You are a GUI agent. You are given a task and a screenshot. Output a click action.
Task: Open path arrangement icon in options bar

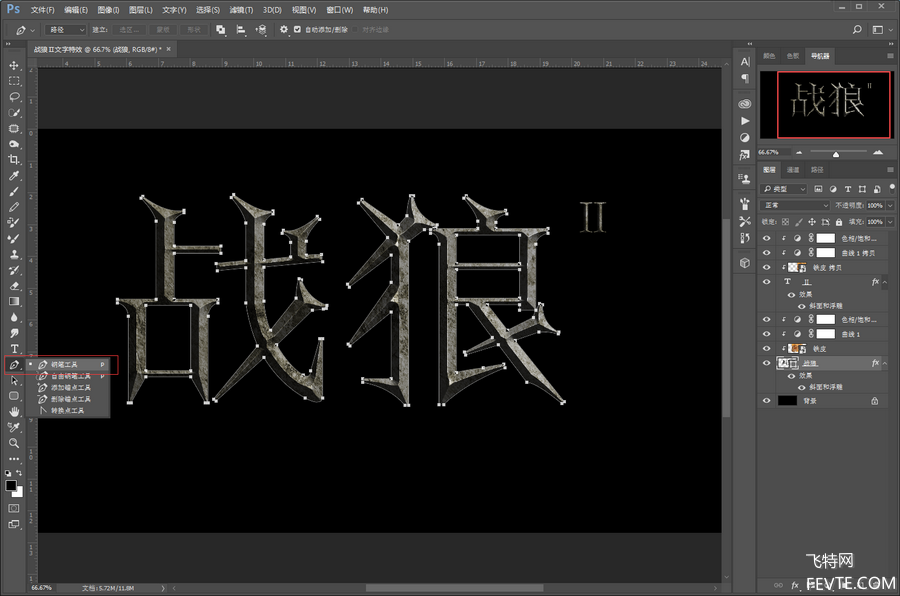point(261,29)
